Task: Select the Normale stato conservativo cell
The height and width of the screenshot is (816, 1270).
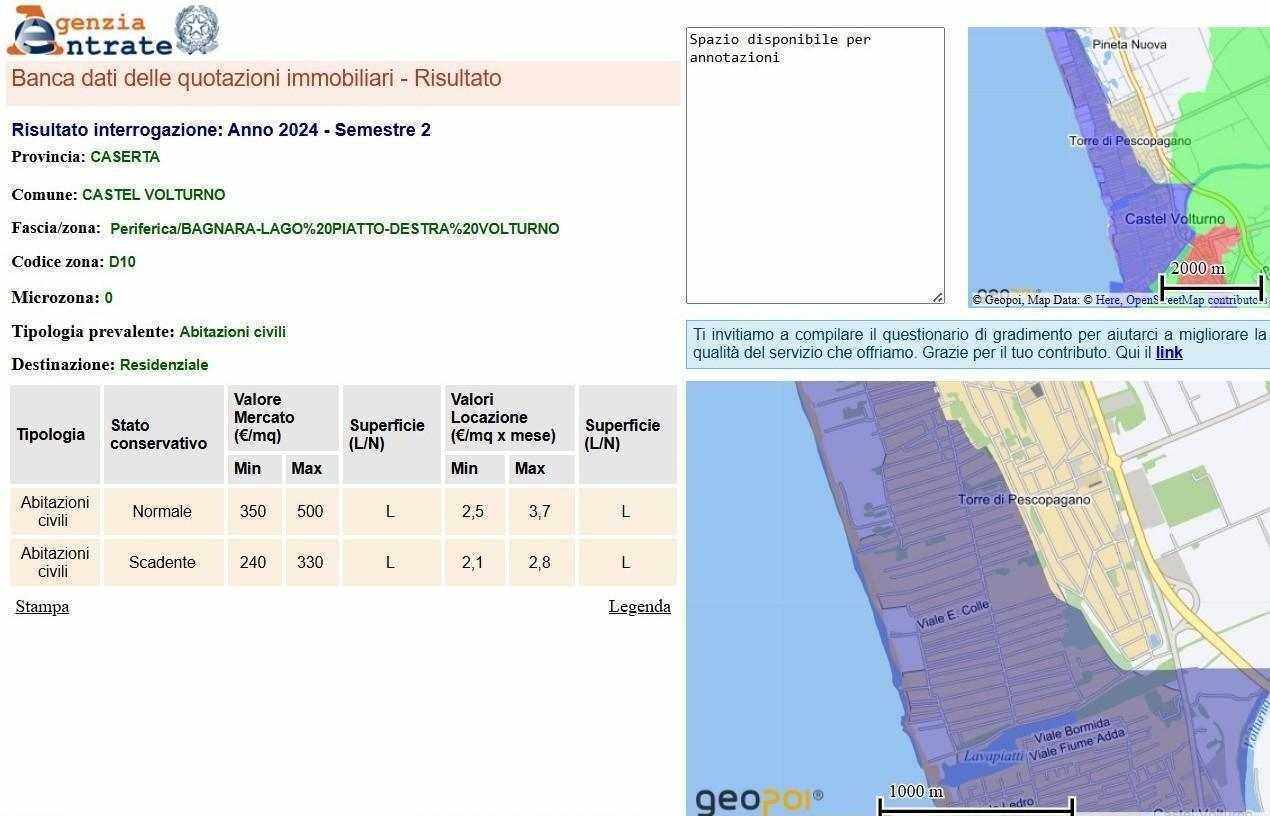Action: click(x=162, y=511)
